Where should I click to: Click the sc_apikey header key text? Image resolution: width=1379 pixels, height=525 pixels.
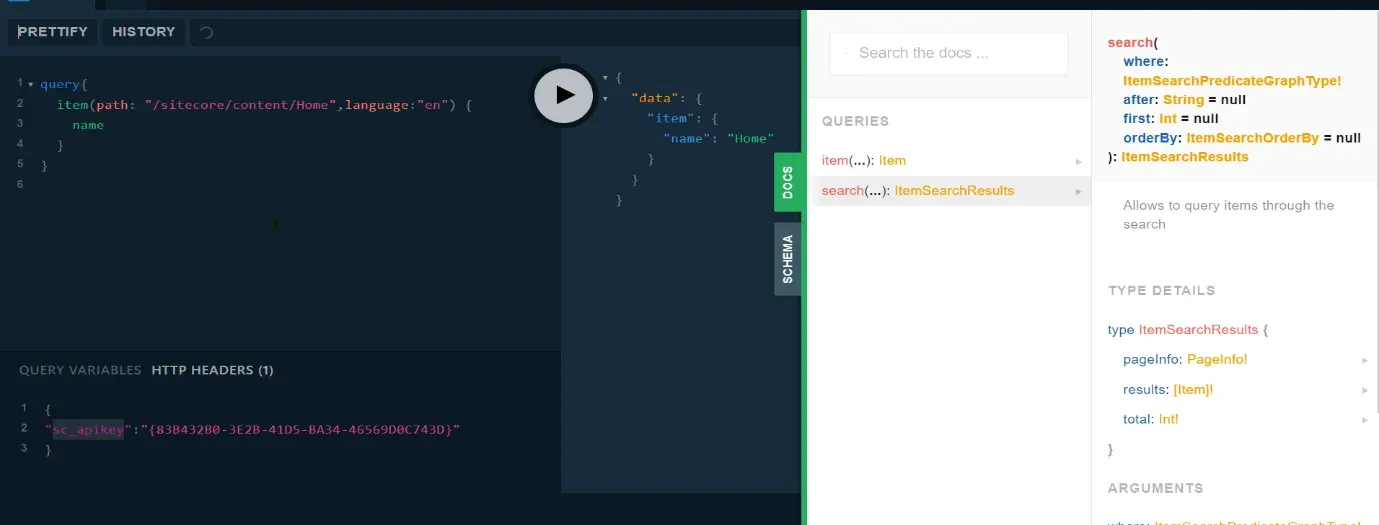88,429
